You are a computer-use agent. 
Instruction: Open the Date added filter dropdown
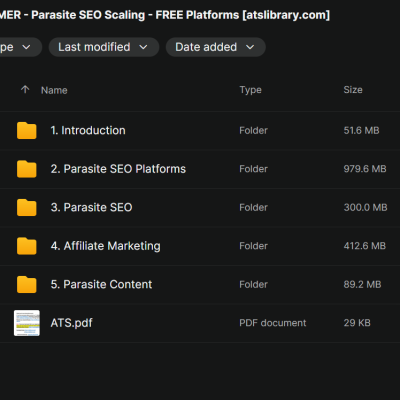215,47
